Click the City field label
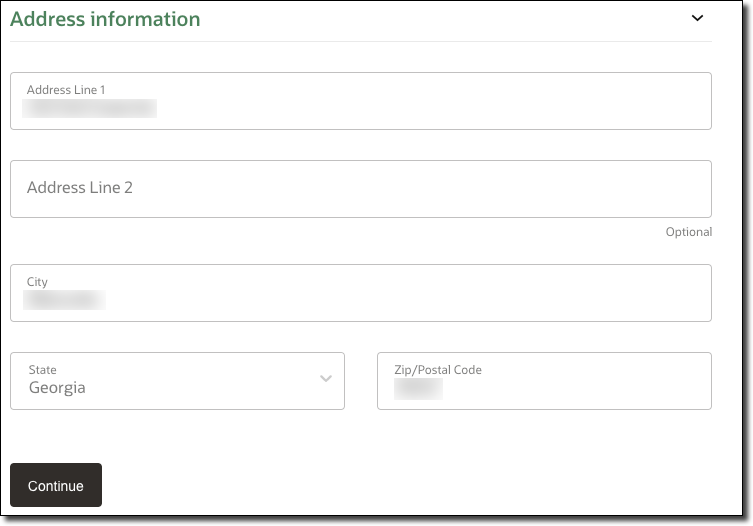Screen dimensions: 753x526 pos(37,282)
